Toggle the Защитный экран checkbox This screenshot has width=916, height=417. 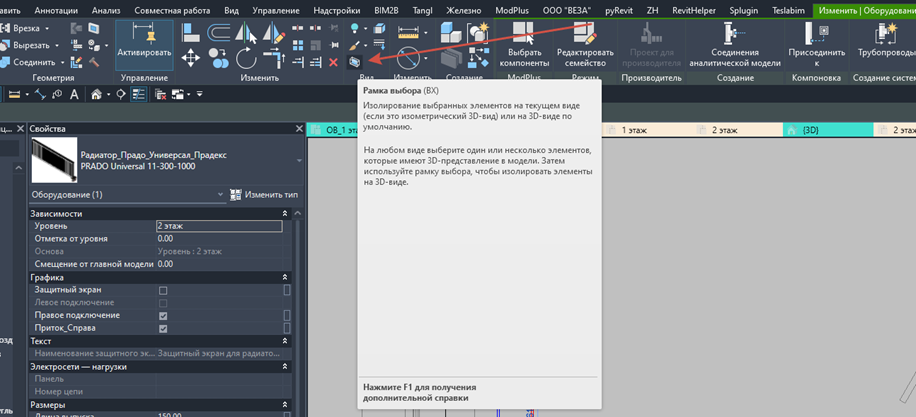163,290
